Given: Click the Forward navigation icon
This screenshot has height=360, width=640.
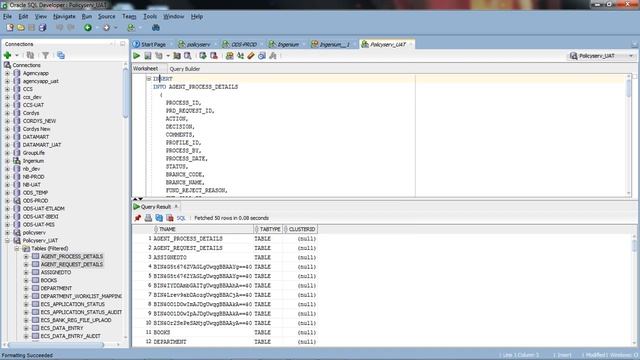Looking at the screenshot, I should (x=106, y=27).
